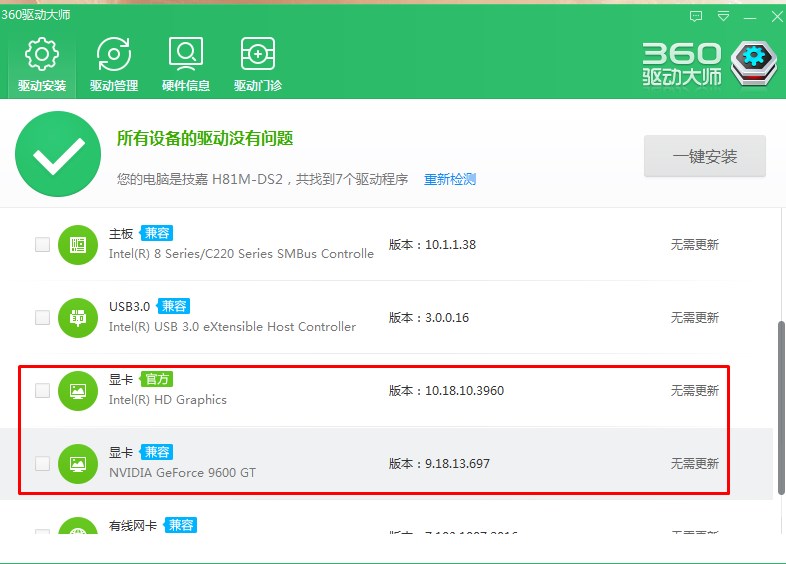
Task: Open the 硬件信息 tab
Action: 185,64
